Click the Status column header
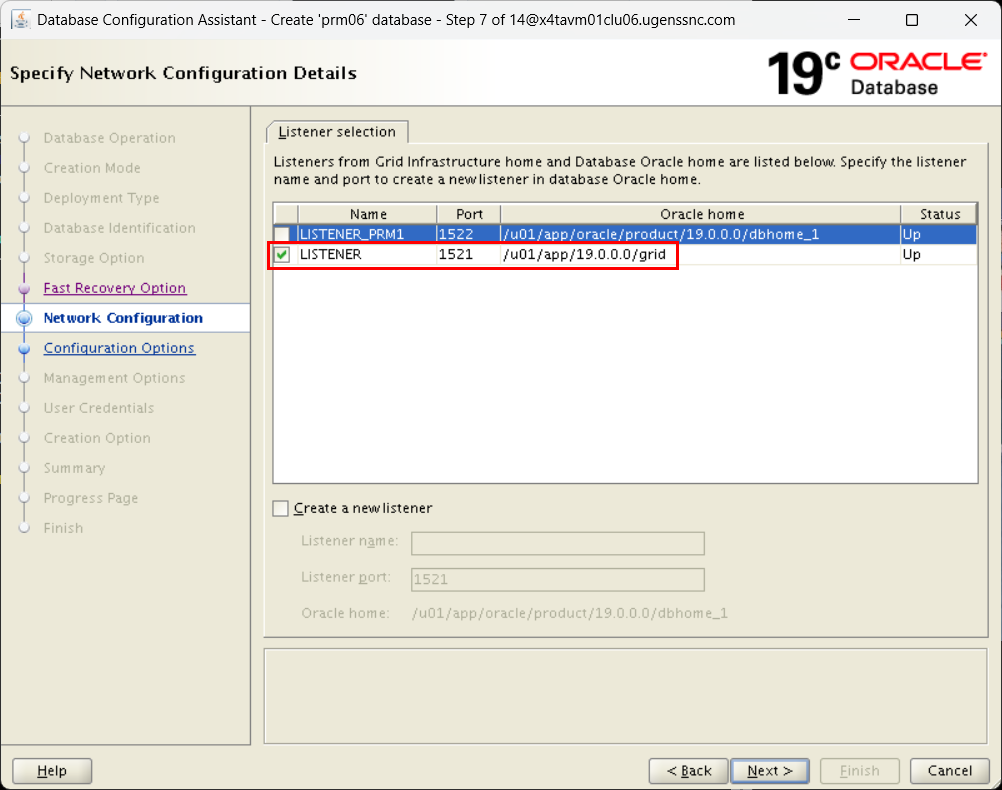 (939, 214)
